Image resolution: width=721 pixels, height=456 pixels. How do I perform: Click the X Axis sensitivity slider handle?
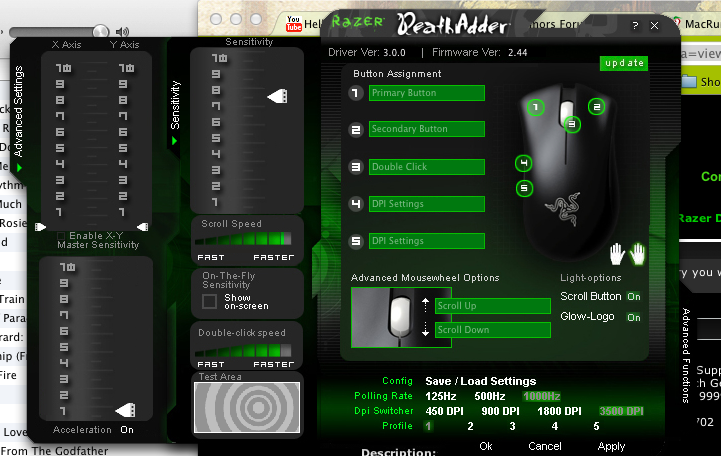pyautogui.click(x=40, y=227)
